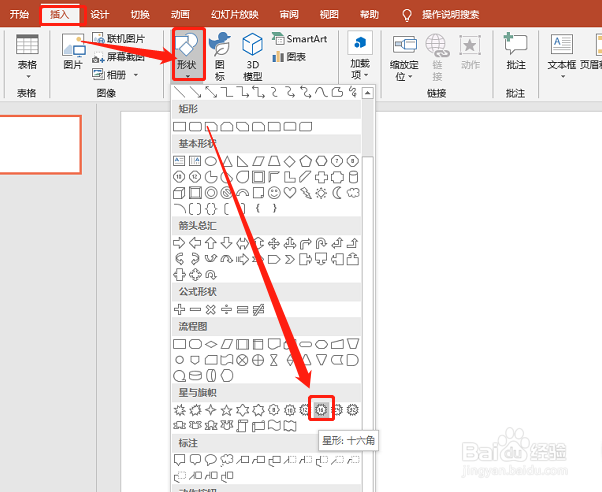This screenshot has height=492, width=602.
Task: Select the rectangular speech bubble callout
Action: [x=179, y=459]
